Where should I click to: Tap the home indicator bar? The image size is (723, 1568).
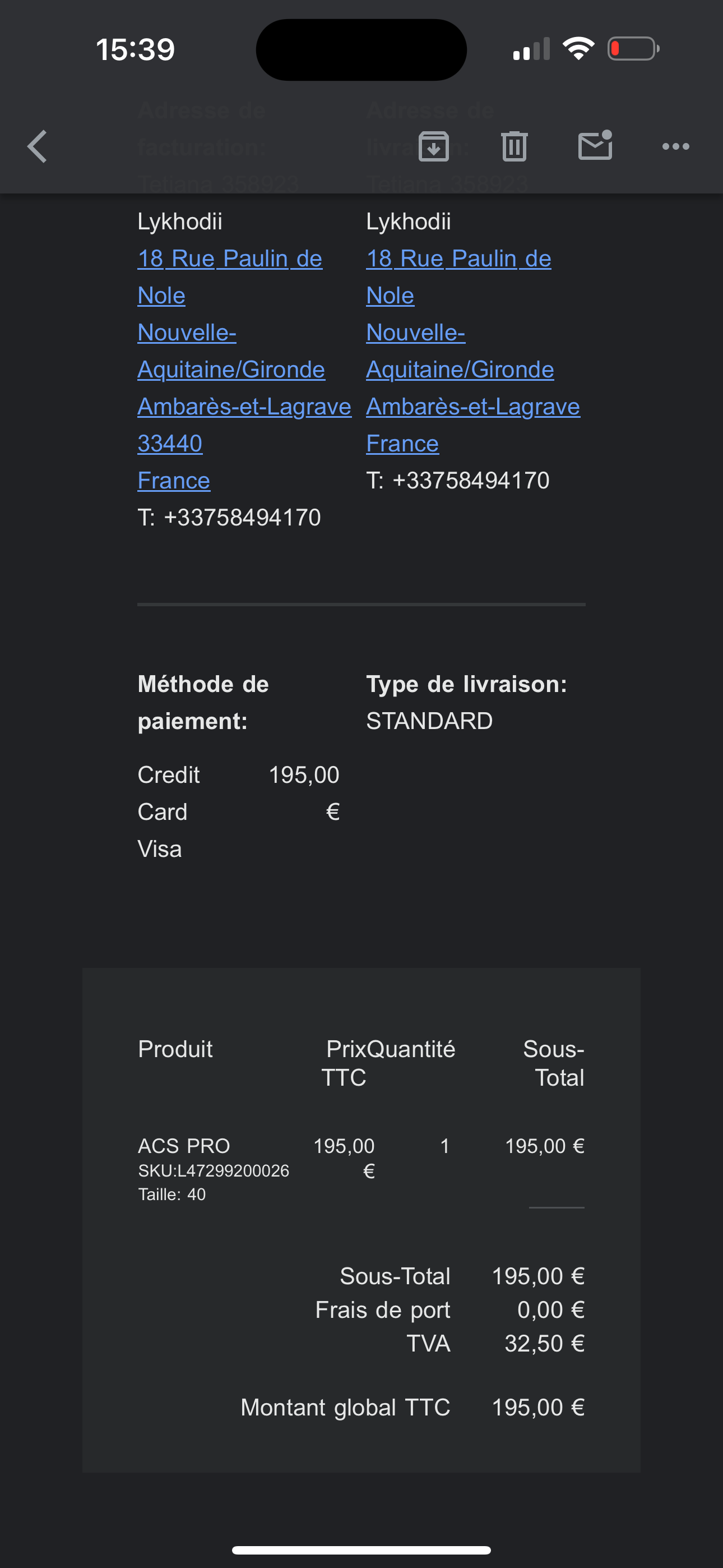(361, 1549)
